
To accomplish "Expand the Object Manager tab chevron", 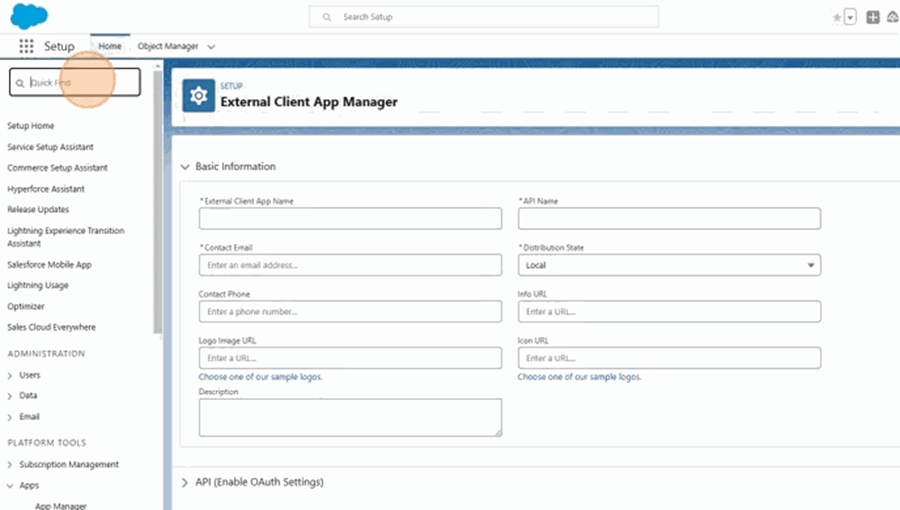I will pyautogui.click(x=211, y=46).
